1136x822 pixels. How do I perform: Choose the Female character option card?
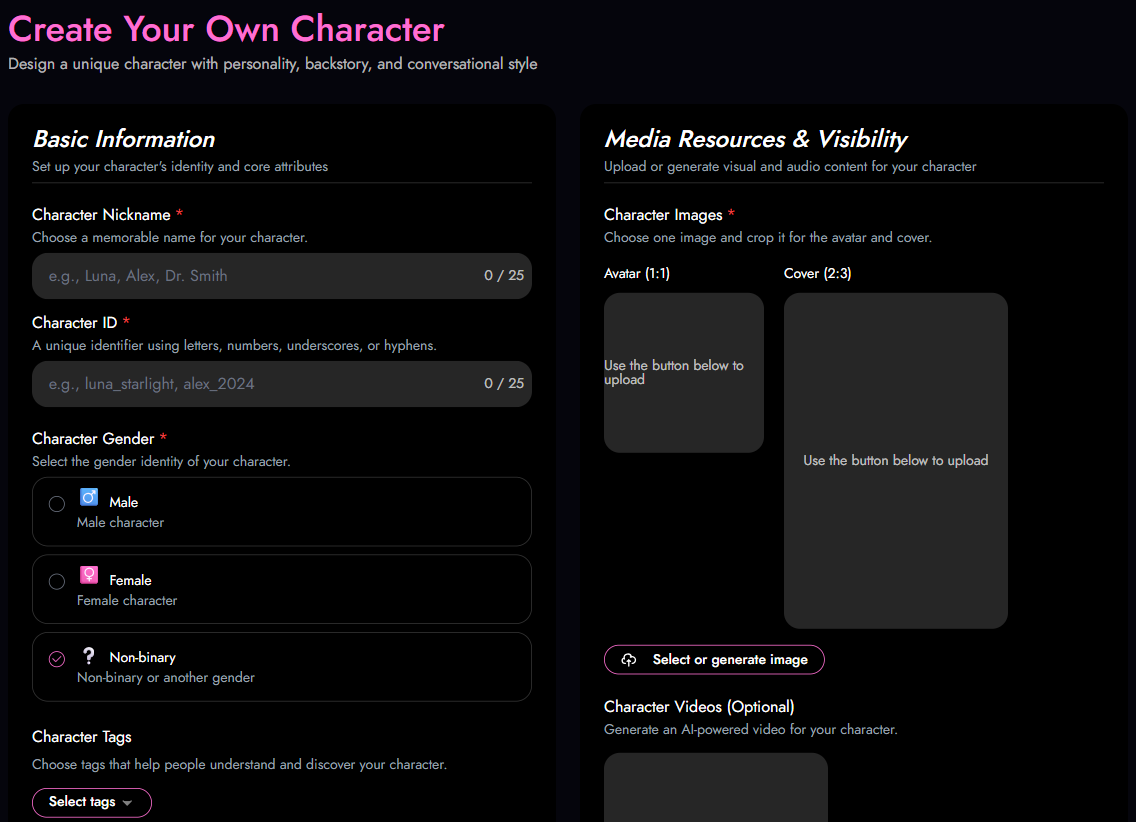pyautogui.click(x=282, y=590)
